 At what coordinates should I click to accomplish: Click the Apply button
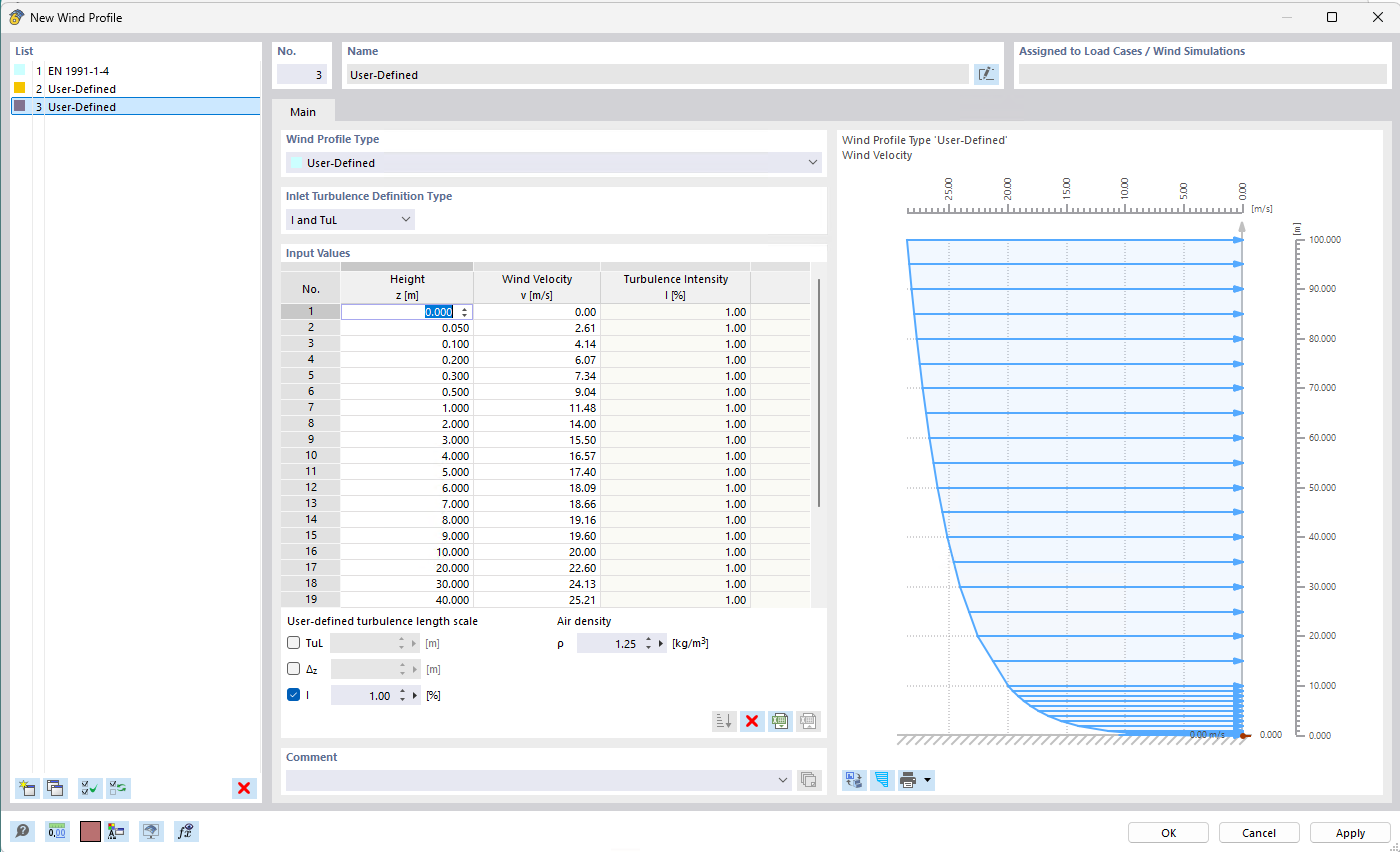[x=1350, y=833]
